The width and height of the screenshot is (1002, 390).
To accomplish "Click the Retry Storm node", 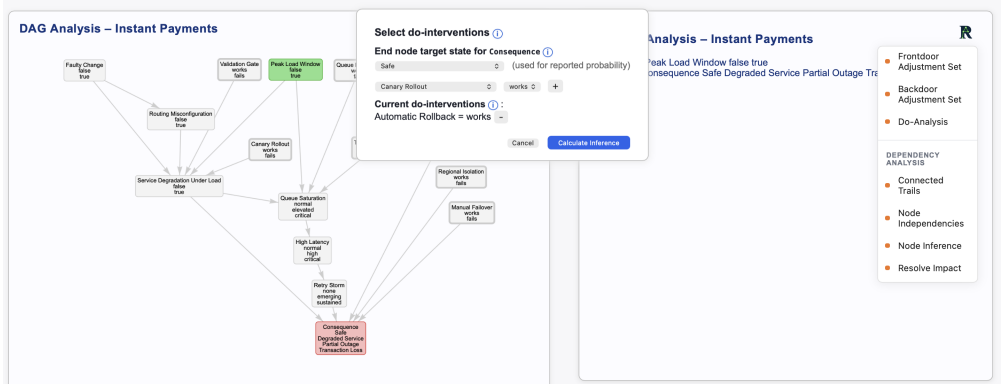I will click(x=329, y=293).
